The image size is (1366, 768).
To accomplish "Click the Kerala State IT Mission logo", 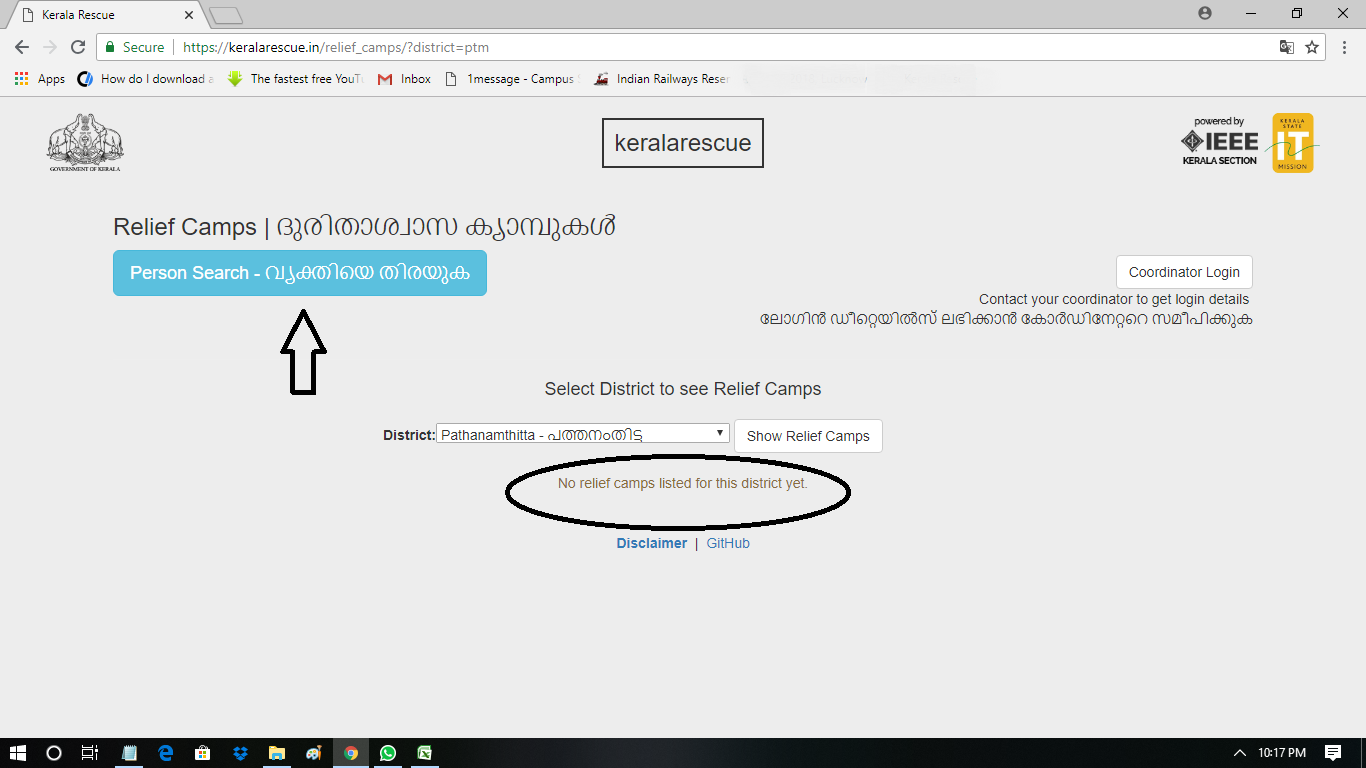I will [1293, 143].
